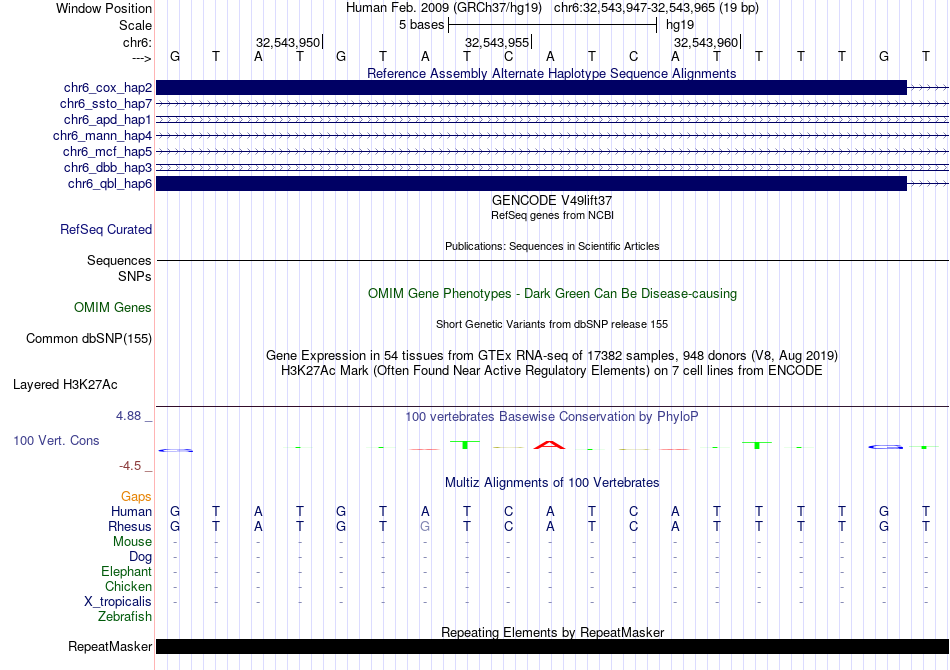Open Reference Assembly Alternate Haplotype Sequence Alignments title
This screenshot has width=950, height=670.
coord(552,74)
